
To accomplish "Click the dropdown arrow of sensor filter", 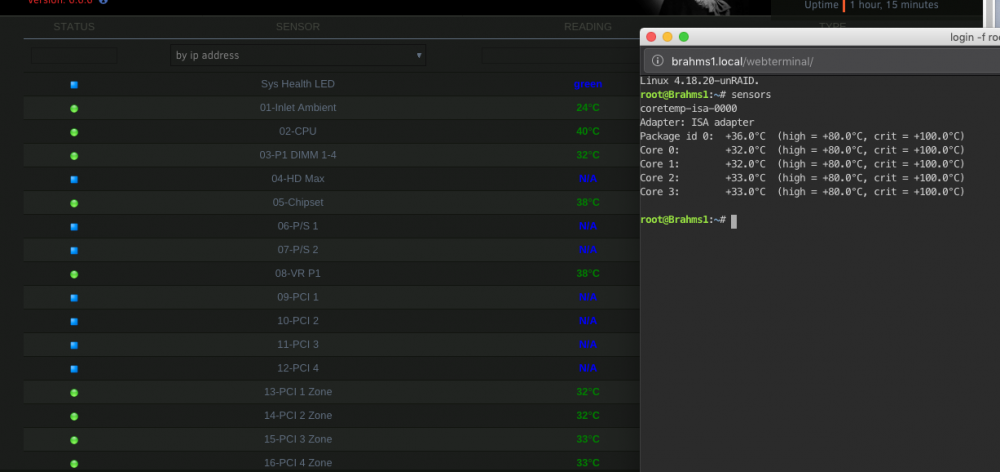I will (x=419, y=55).
